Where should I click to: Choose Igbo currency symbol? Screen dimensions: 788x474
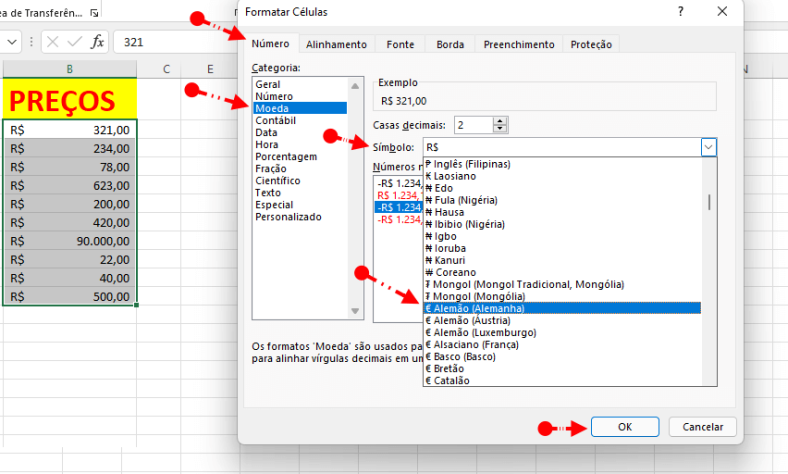tap(562, 236)
